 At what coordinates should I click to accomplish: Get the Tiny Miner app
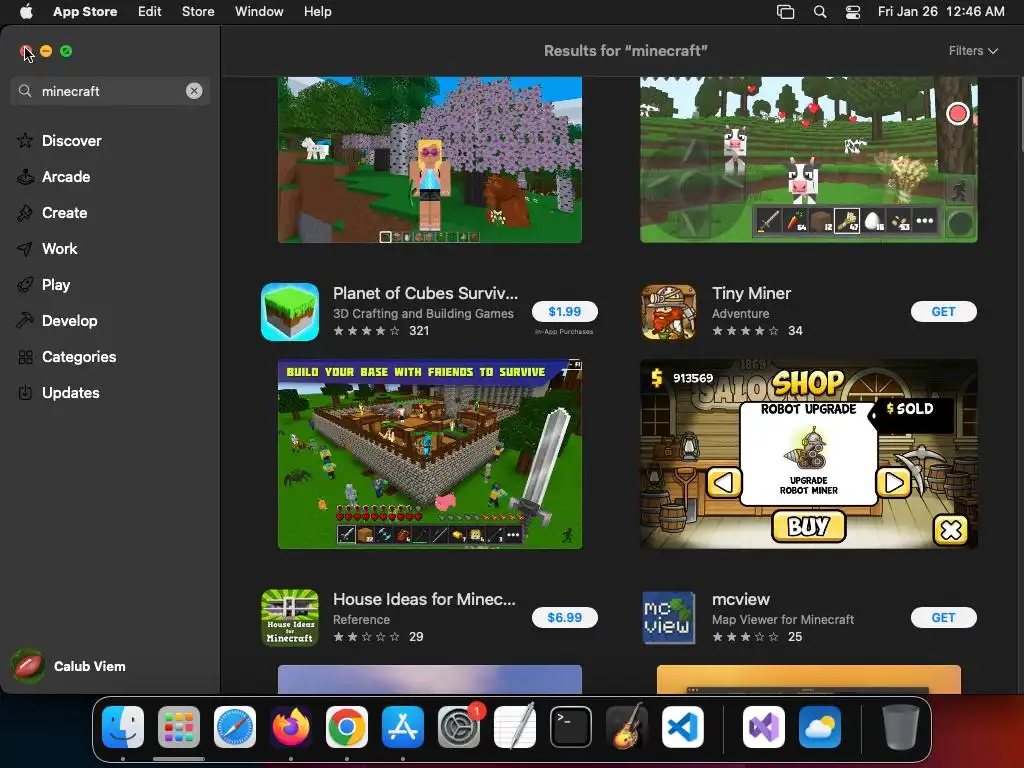[944, 312]
